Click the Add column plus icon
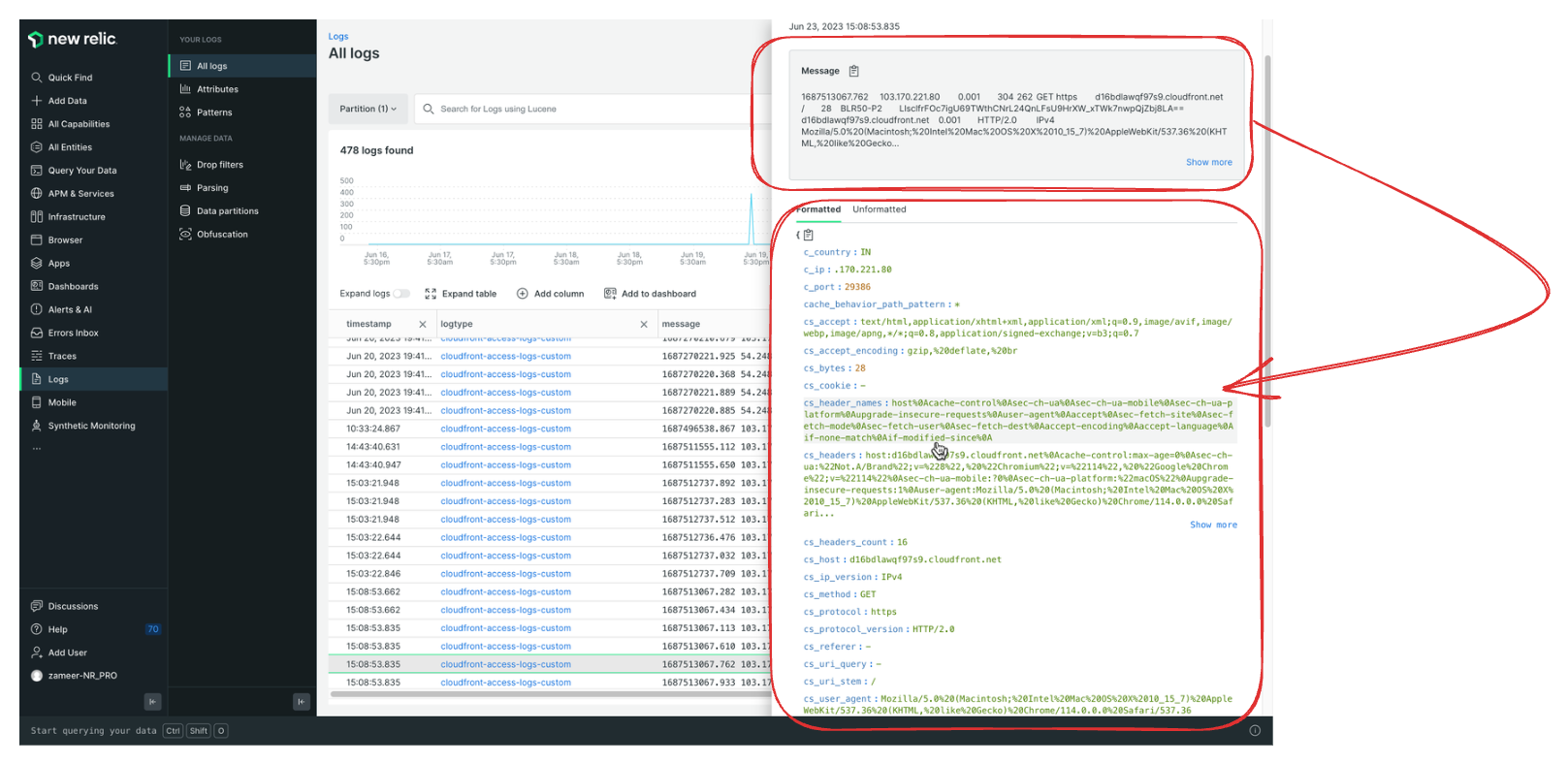Image resolution: width=1568 pixels, height=764 pixels. [523, 294]
